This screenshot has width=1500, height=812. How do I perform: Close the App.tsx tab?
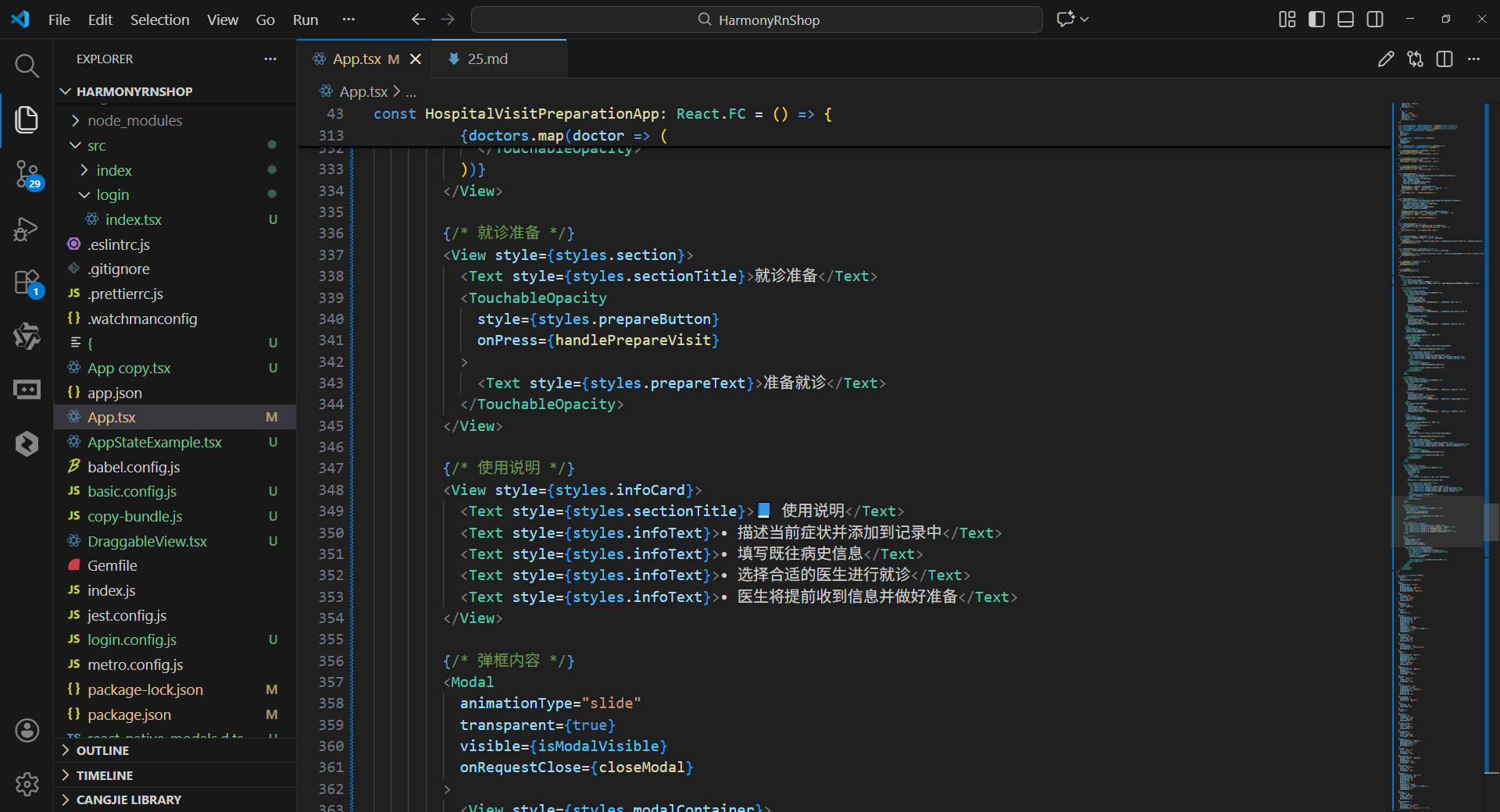pos(416,59)
